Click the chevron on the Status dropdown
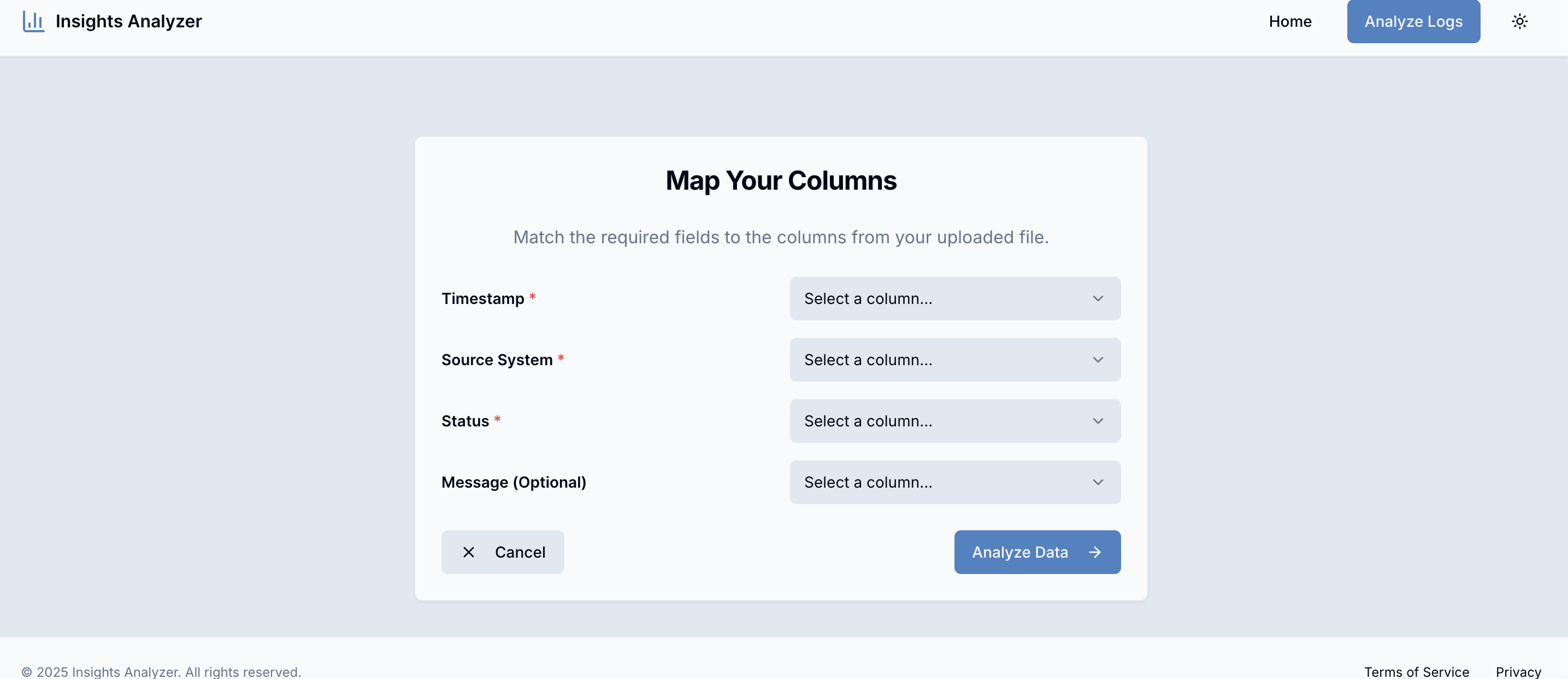The width and height of the screenshot is (1568, 679). (x=1098, y=421)
